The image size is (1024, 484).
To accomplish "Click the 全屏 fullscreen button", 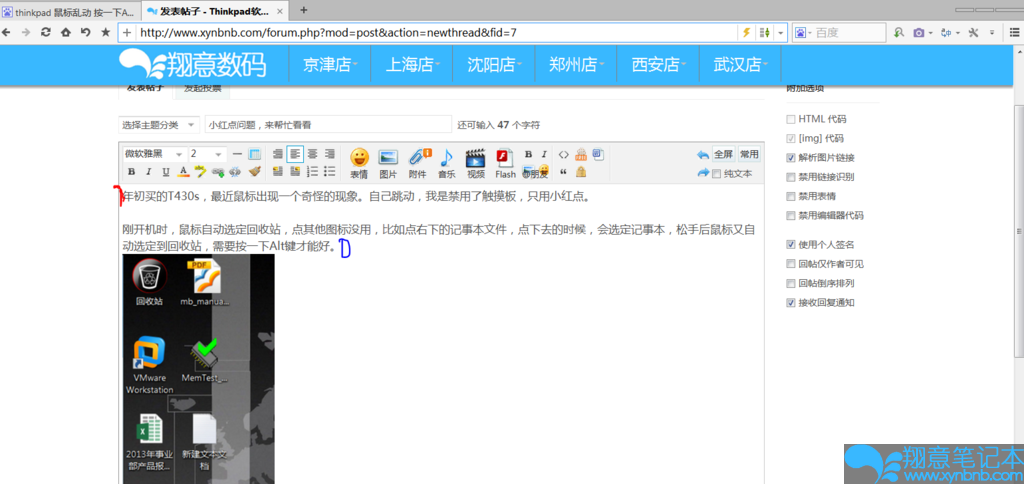I will click(x=723, y=155).
